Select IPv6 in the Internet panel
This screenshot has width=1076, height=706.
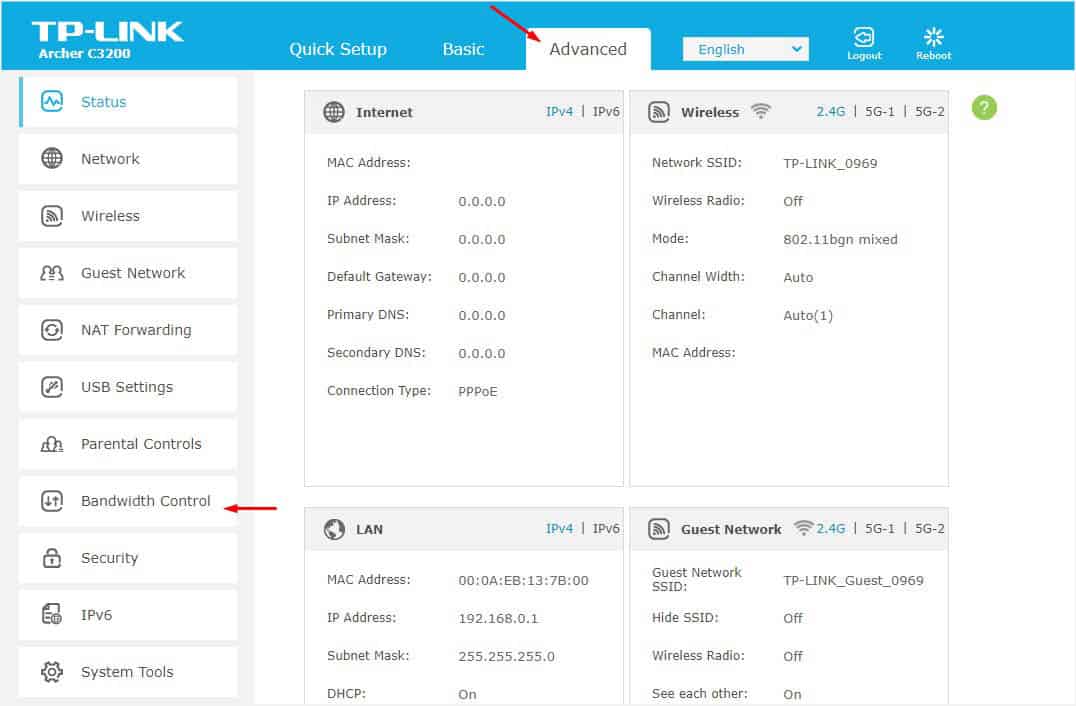(x=606, y=112)
